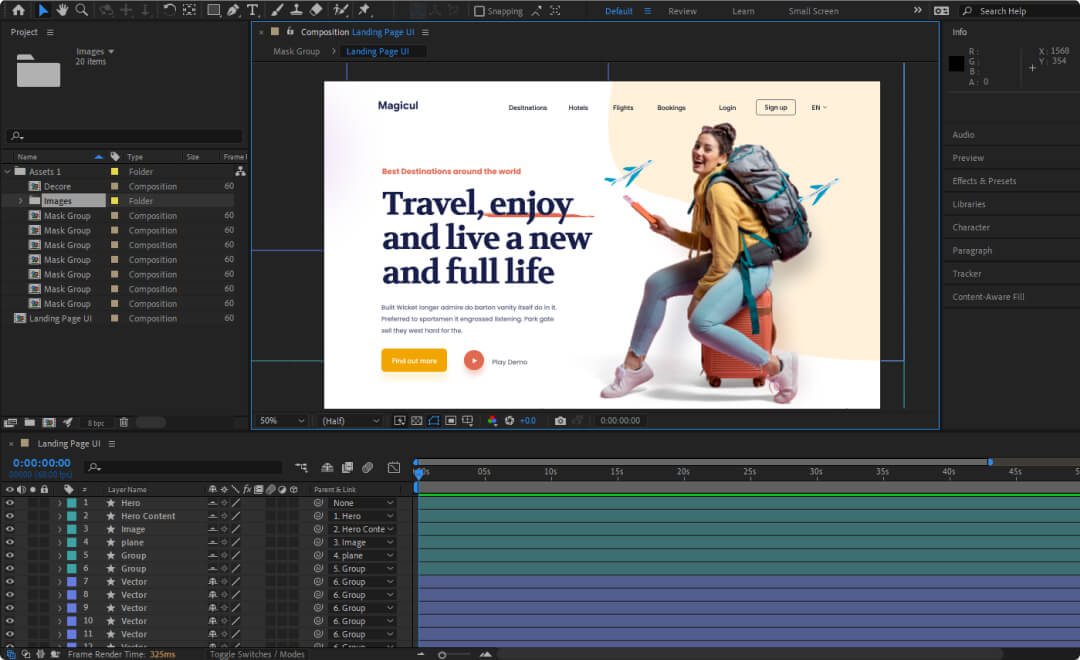Select the Hand tool
The height and width of the screenshot is (660, 1080).
62,10
